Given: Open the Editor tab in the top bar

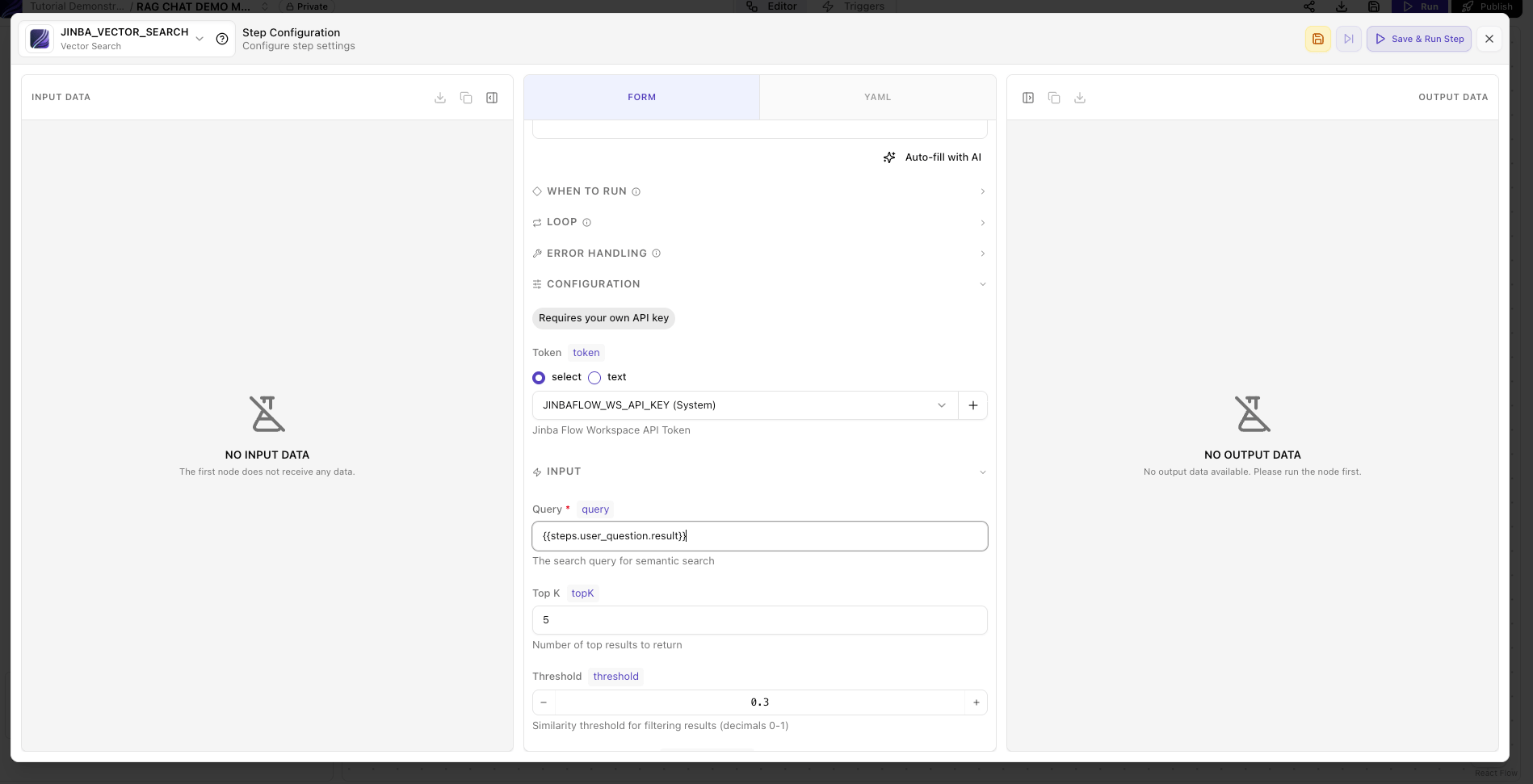Looking at the screenshot, I should 772,6.
